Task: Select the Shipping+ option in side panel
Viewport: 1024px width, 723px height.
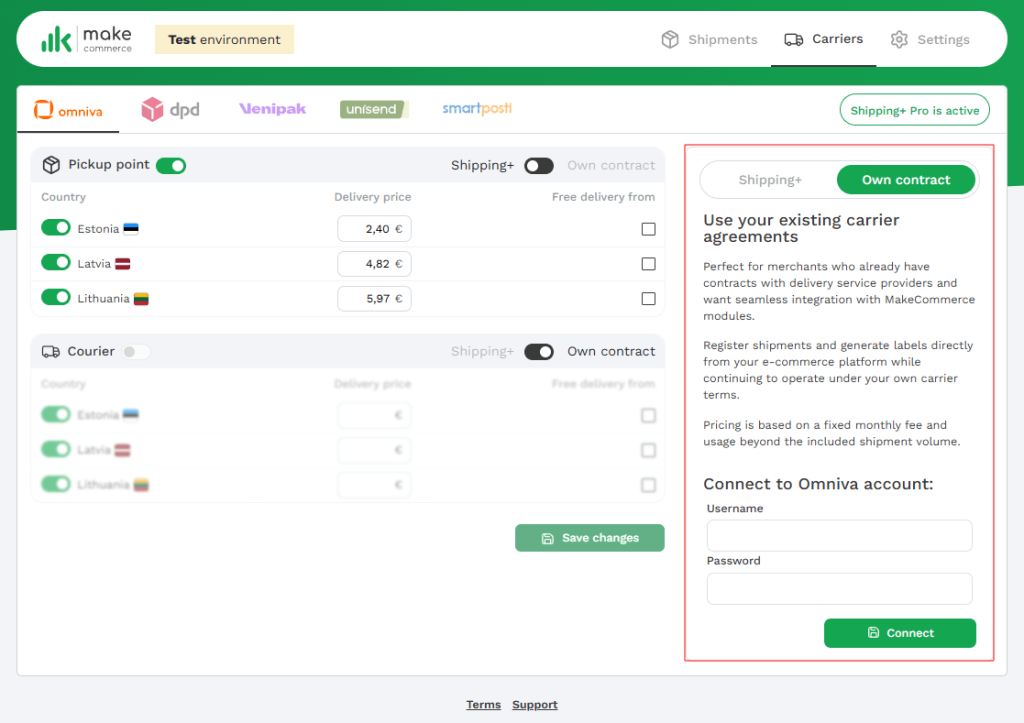Action: [770, 180]
